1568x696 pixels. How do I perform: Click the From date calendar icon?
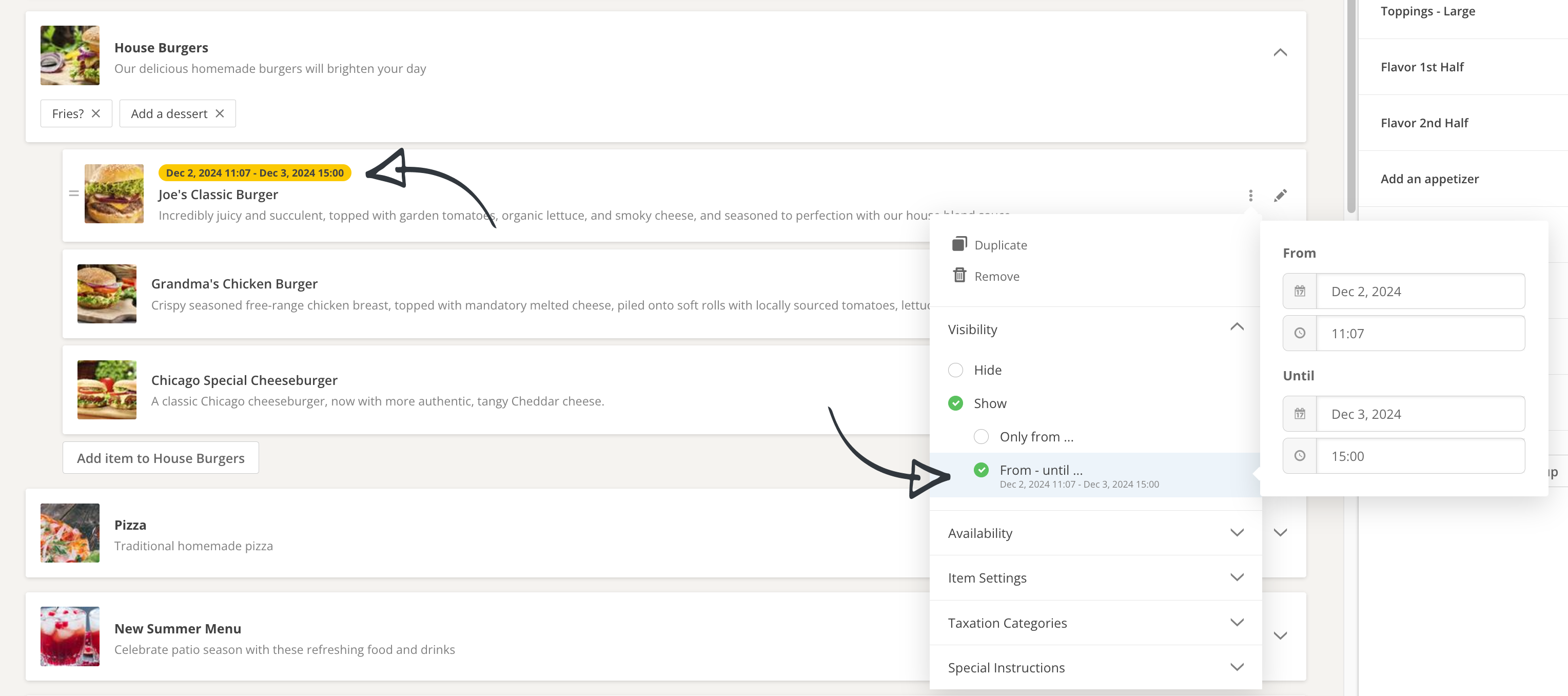(1300, 291)
